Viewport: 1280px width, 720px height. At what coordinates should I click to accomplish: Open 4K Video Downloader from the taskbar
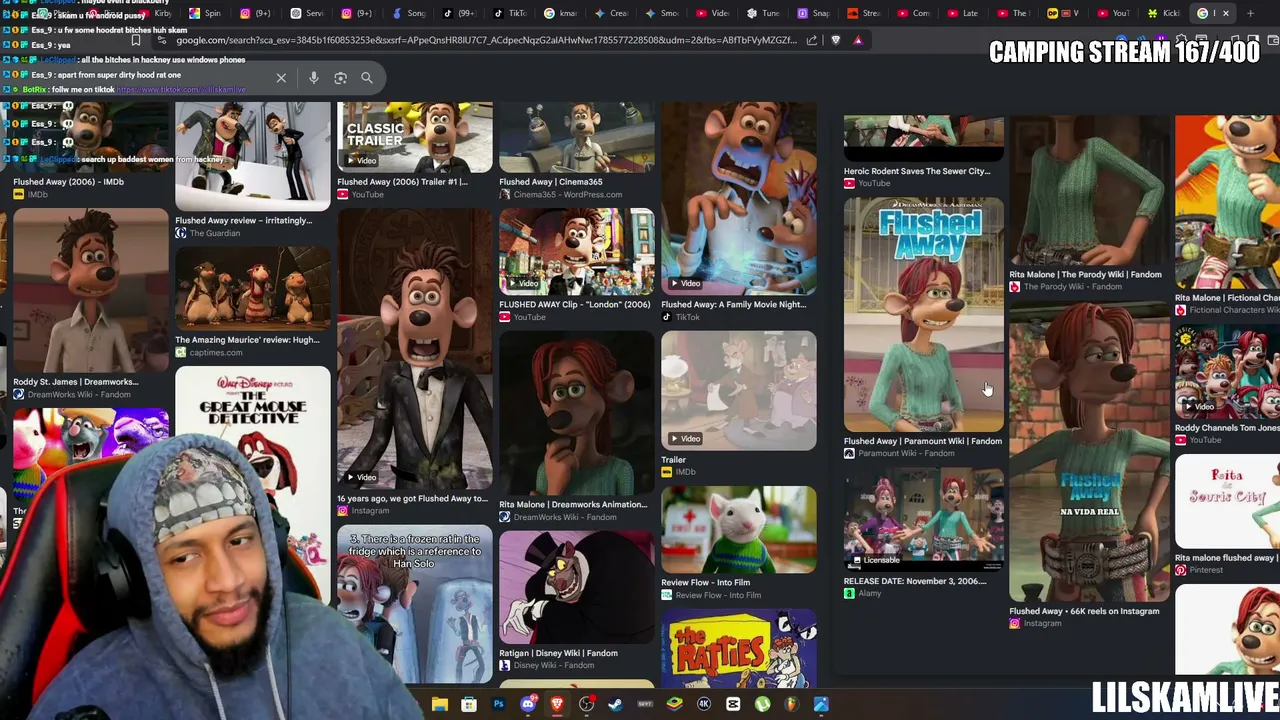click(704, 705)
